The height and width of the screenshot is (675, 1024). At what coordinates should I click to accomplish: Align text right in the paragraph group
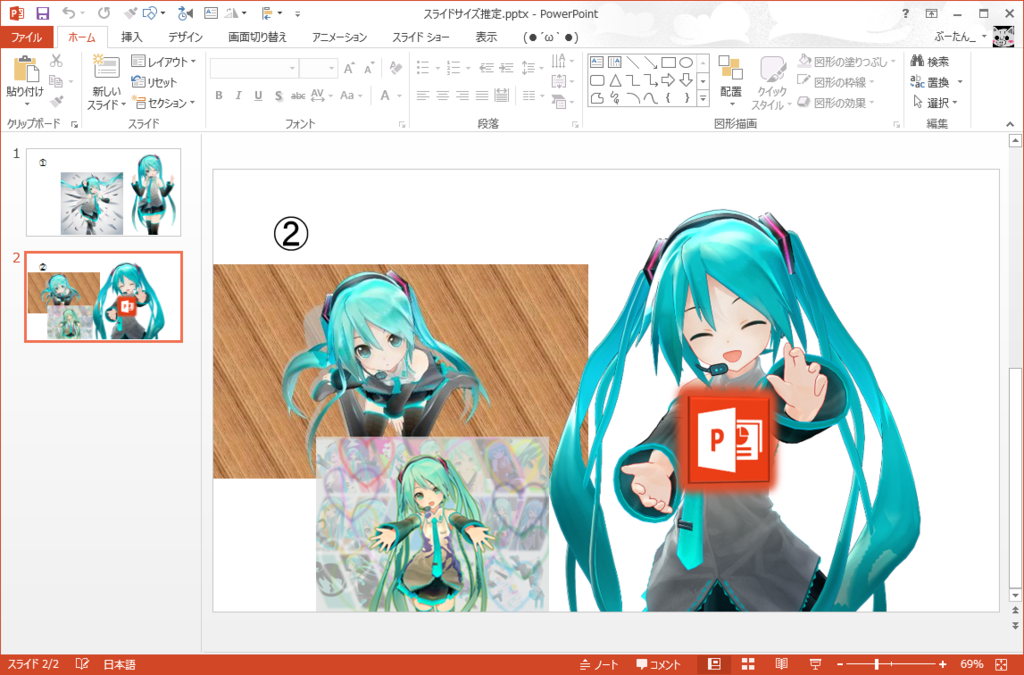tap(462, 95)
